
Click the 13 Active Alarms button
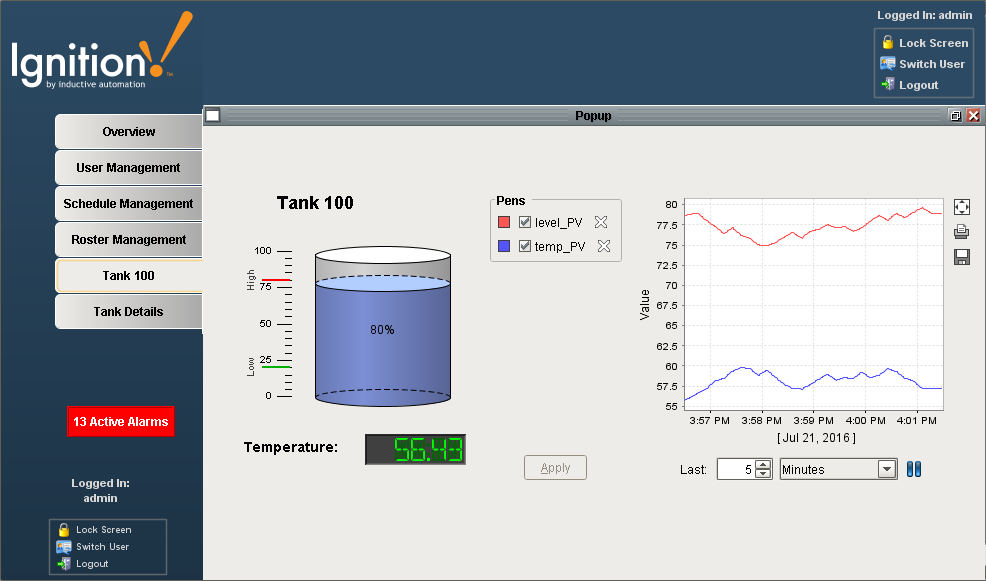pos(121,422)
